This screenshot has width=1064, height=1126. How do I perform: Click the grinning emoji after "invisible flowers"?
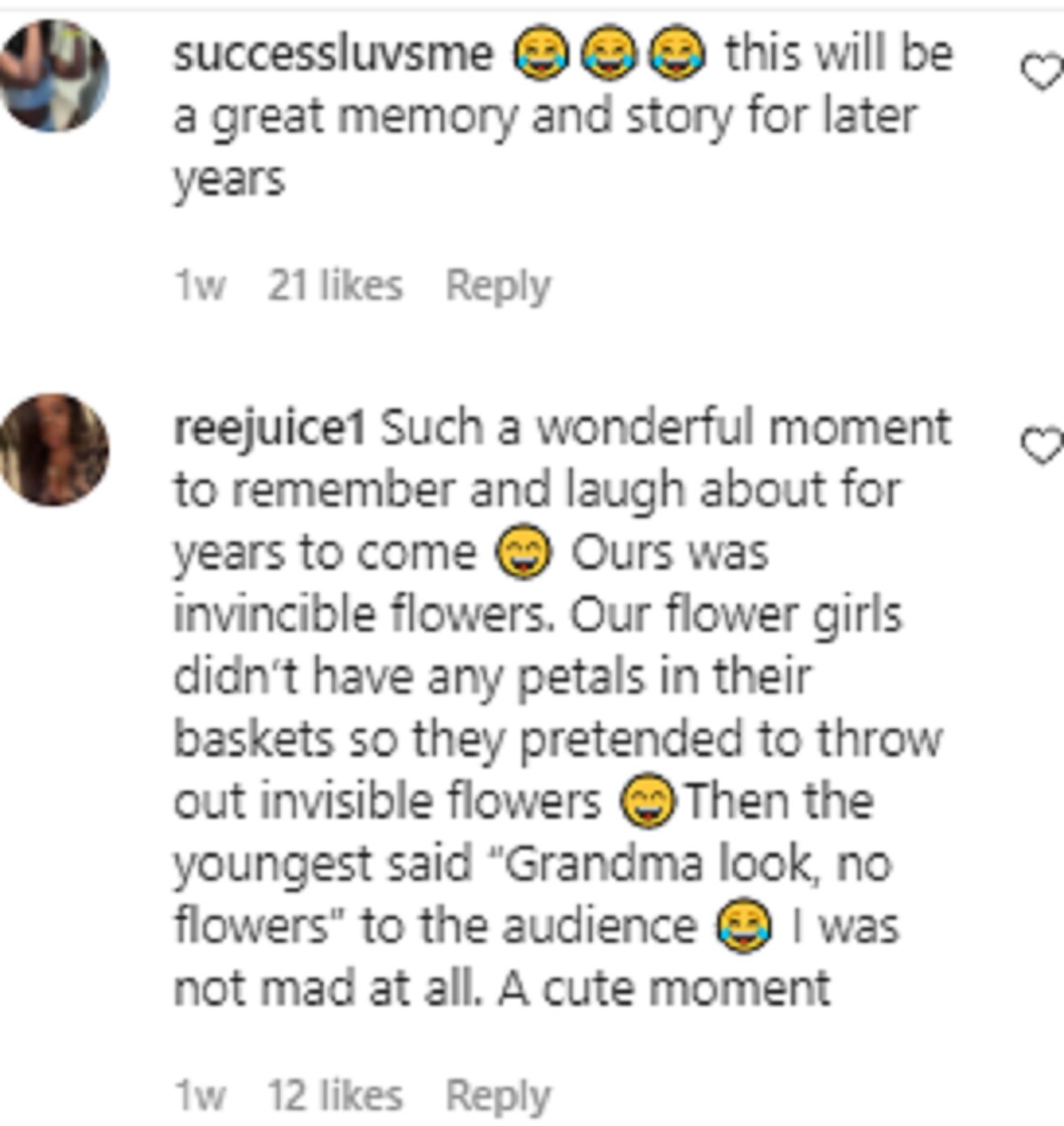650,804
